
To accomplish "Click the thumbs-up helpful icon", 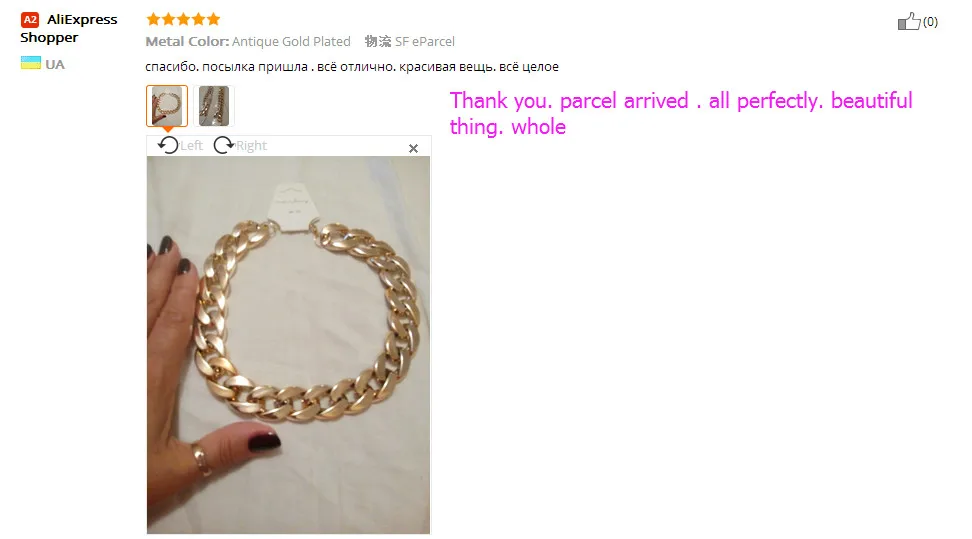I will 909,22.
